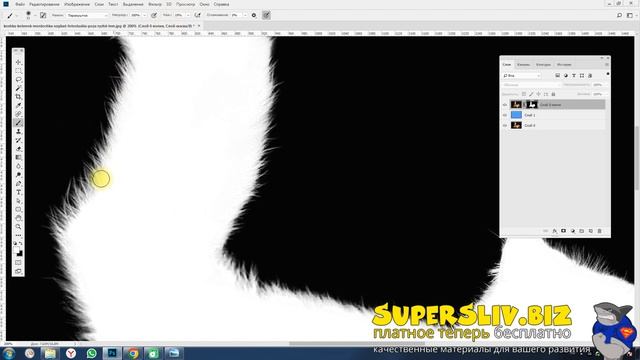Open the tool preset picker arrow
The width and height of the screenshot is (640, 360).
[x=17, y=16]
